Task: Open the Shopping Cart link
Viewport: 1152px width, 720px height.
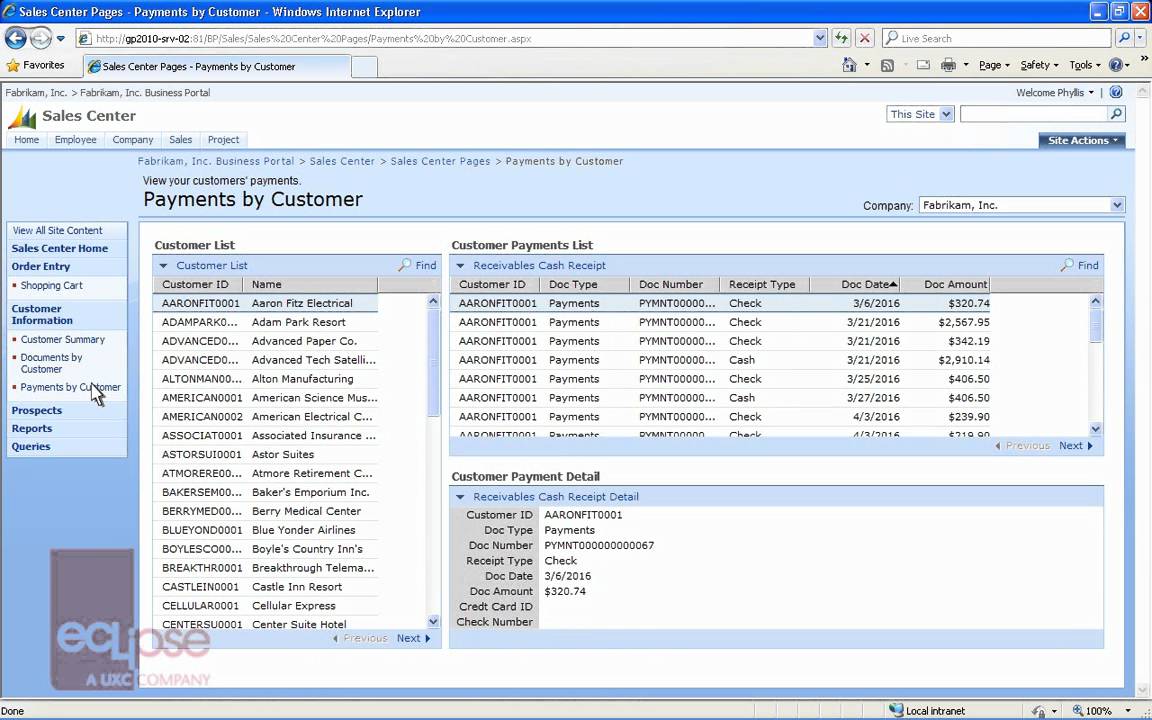Action: pyautogui.click(x=51, y=285)
